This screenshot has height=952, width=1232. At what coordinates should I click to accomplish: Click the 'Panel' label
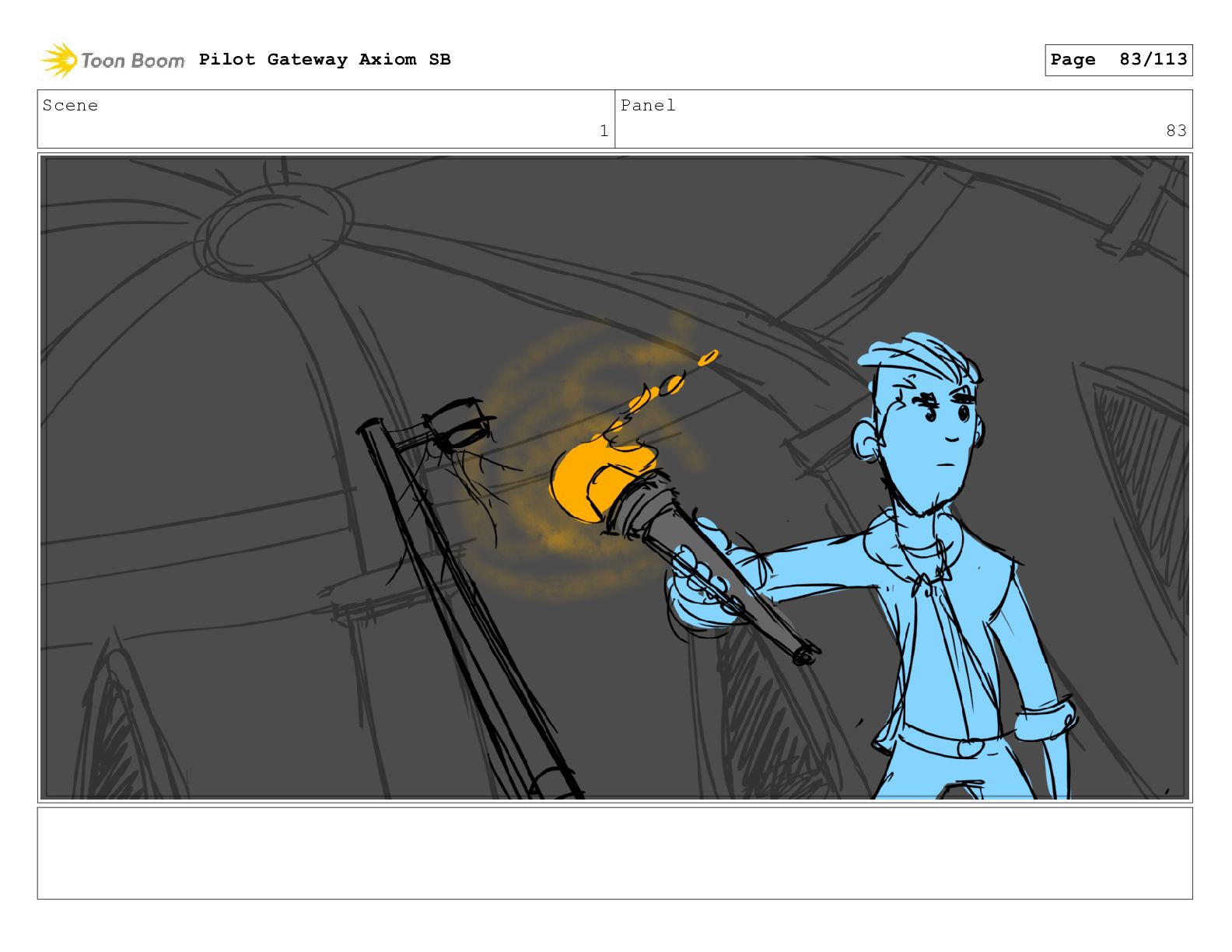[648, 106]
